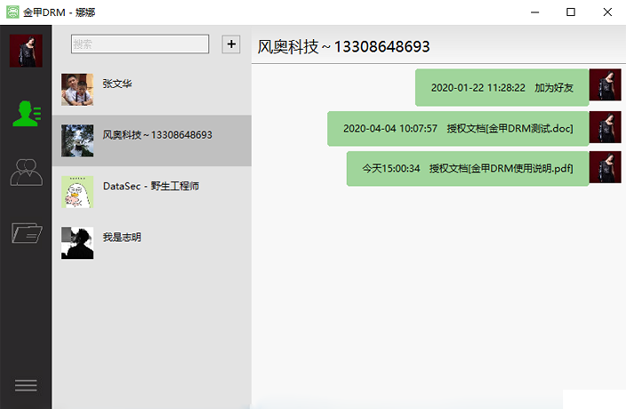This screenshot has width=628, height=409.
Task: Open the chat with 风奥科技~13308648693 from the list
Action: pos(157,134)
